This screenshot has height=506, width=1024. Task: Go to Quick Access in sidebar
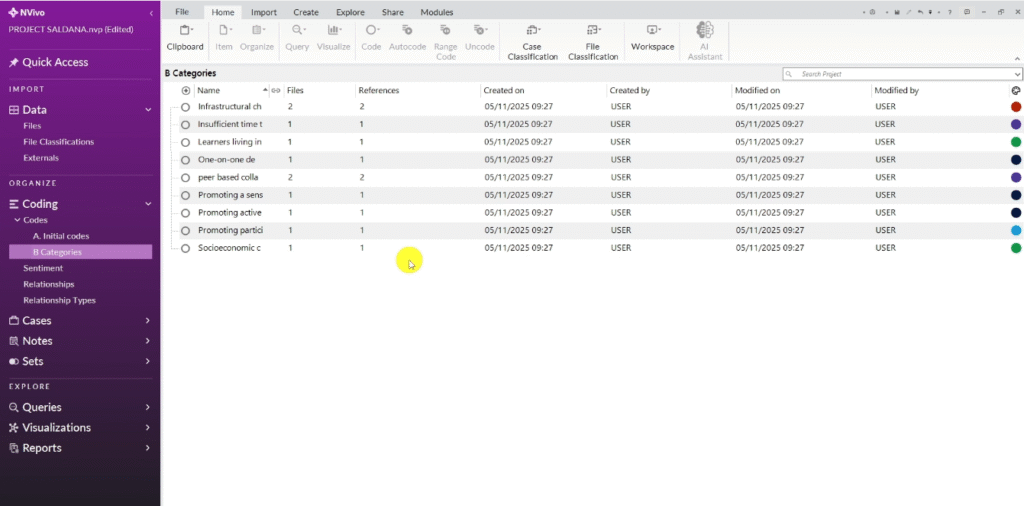click(x=55, y=62)
